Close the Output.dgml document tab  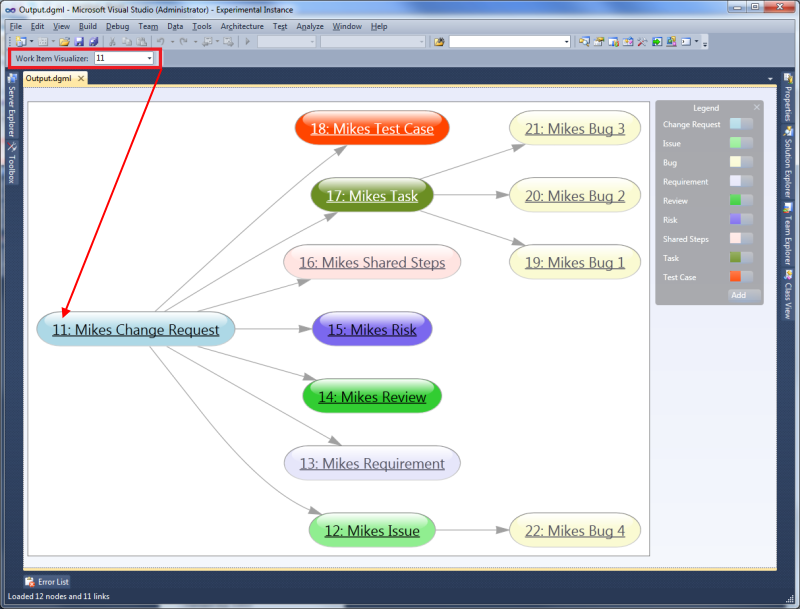tap(81, 78)
